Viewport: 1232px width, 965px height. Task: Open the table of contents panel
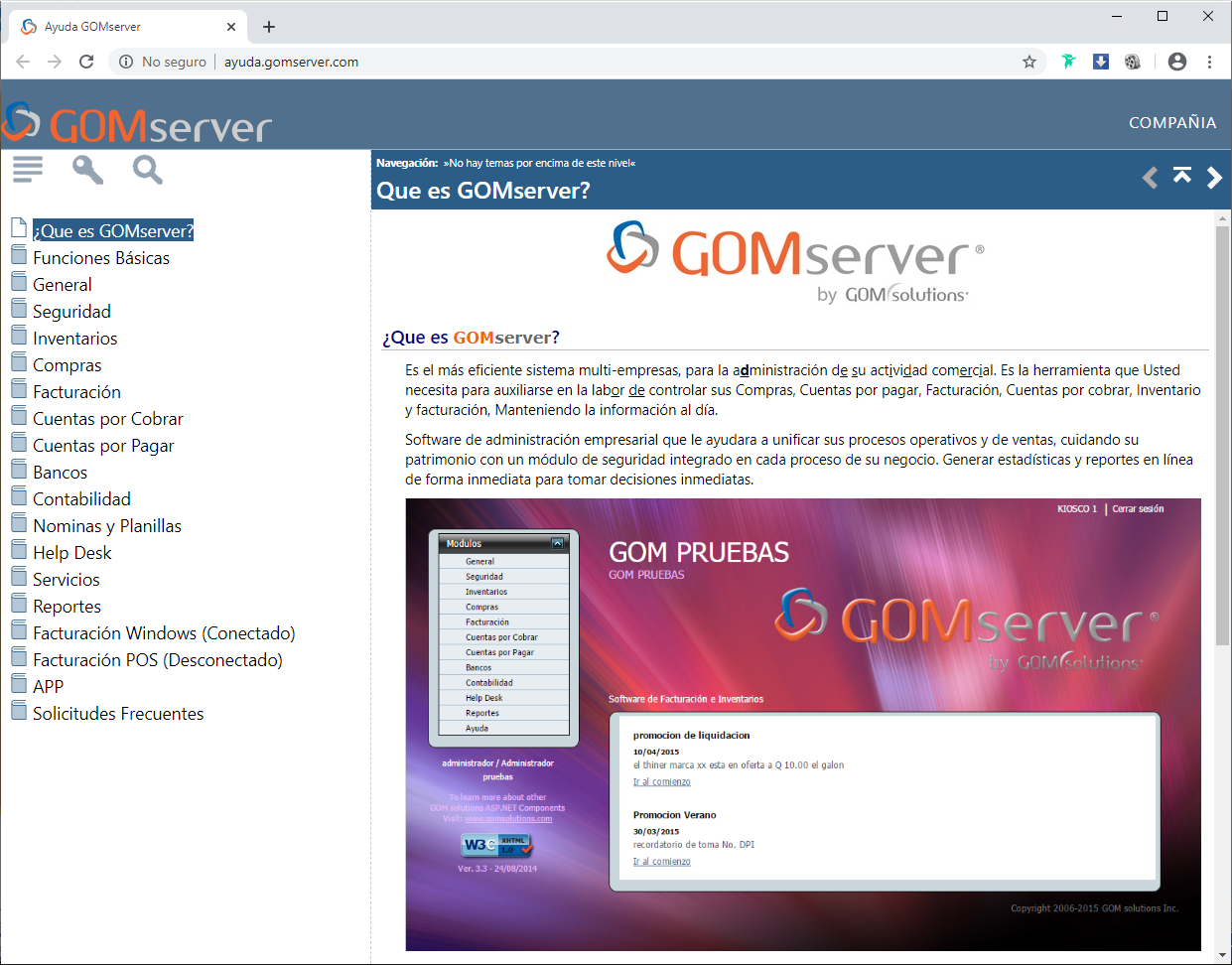click(27, 168)
